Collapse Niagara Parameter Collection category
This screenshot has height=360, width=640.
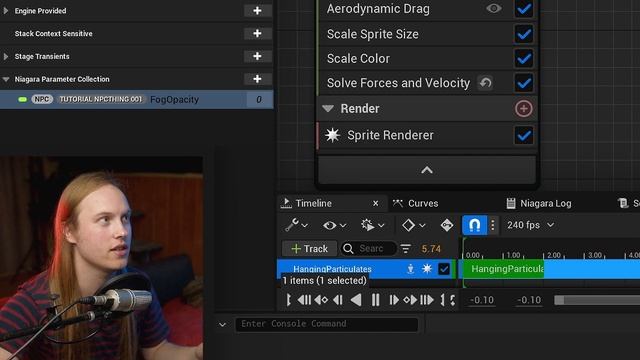[x=6, y=79]
